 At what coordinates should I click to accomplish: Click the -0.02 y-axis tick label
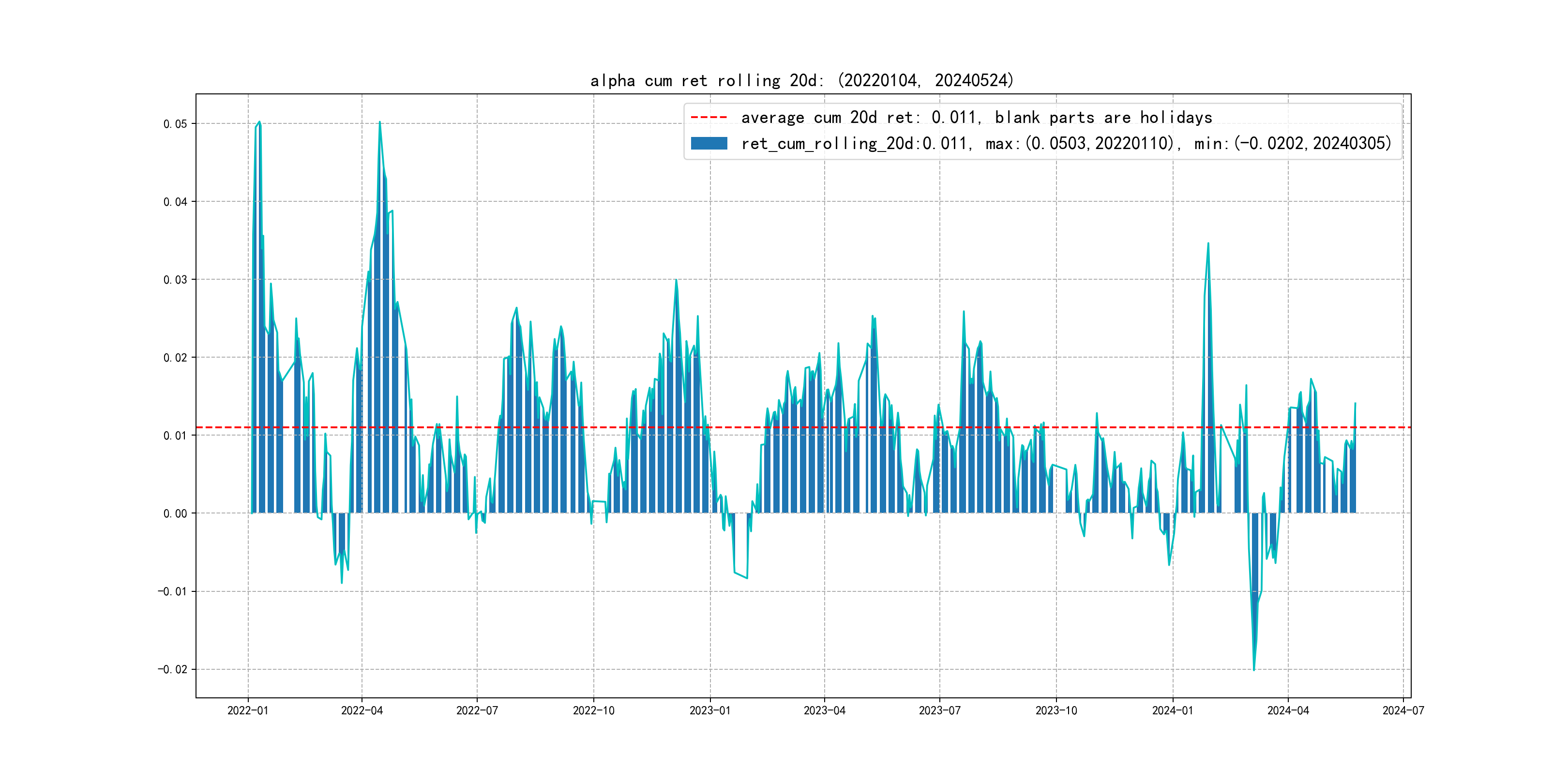pyautogui.click(x=172, y=670)
